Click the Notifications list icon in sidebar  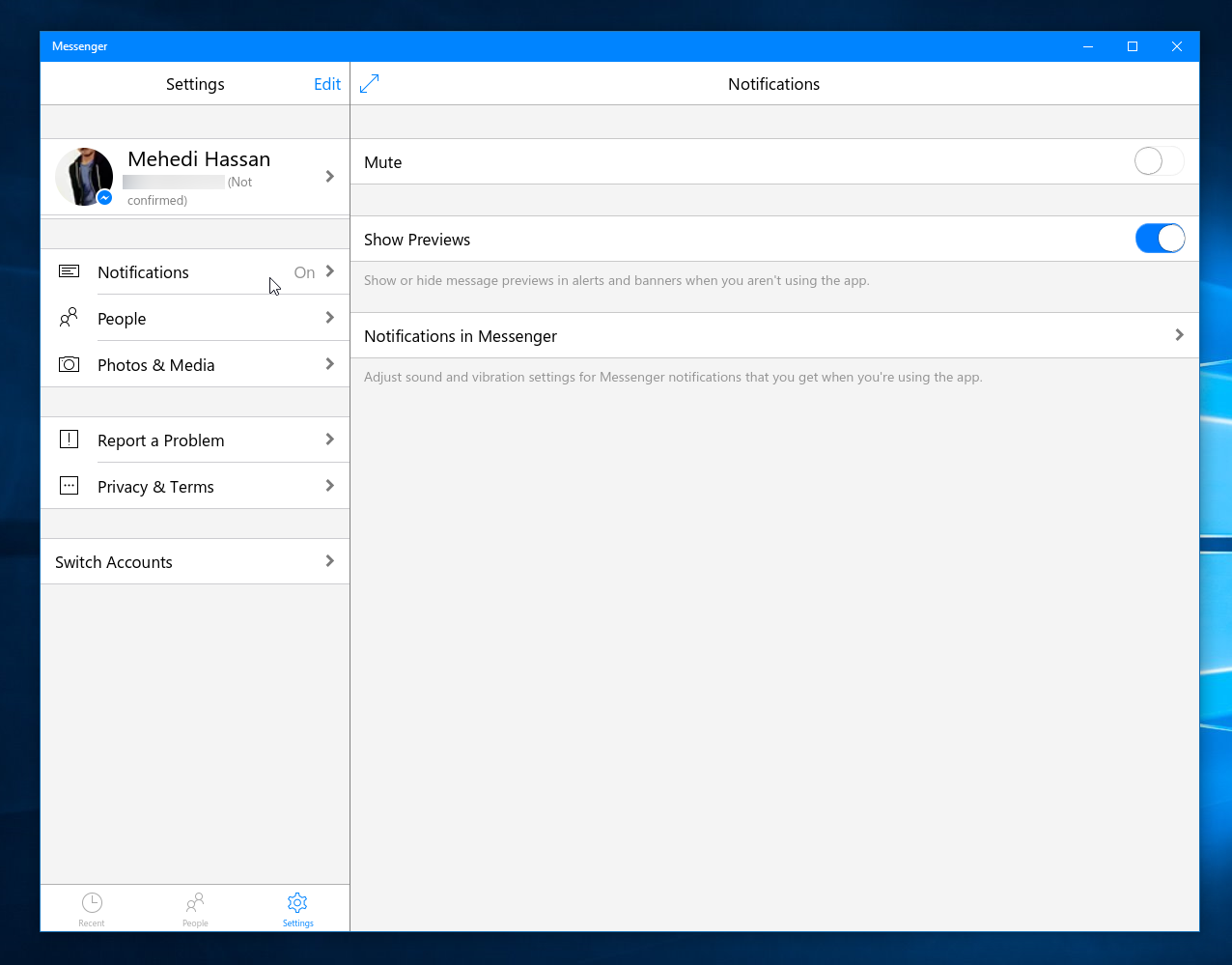coord(69,271)
